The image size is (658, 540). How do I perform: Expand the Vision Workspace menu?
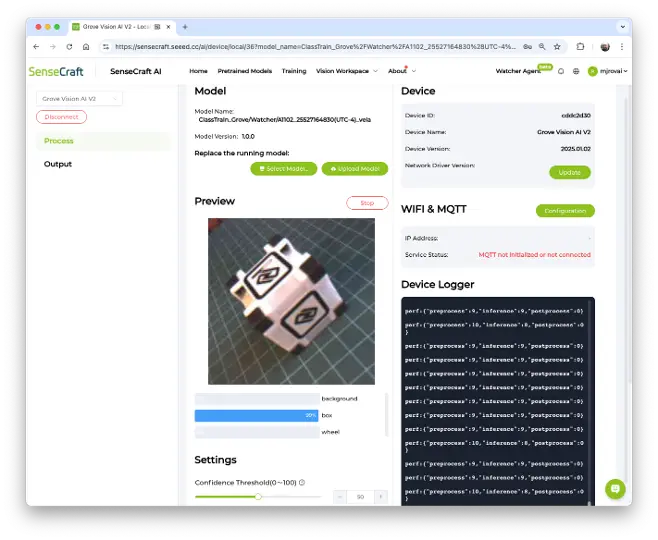coord(346,71)
